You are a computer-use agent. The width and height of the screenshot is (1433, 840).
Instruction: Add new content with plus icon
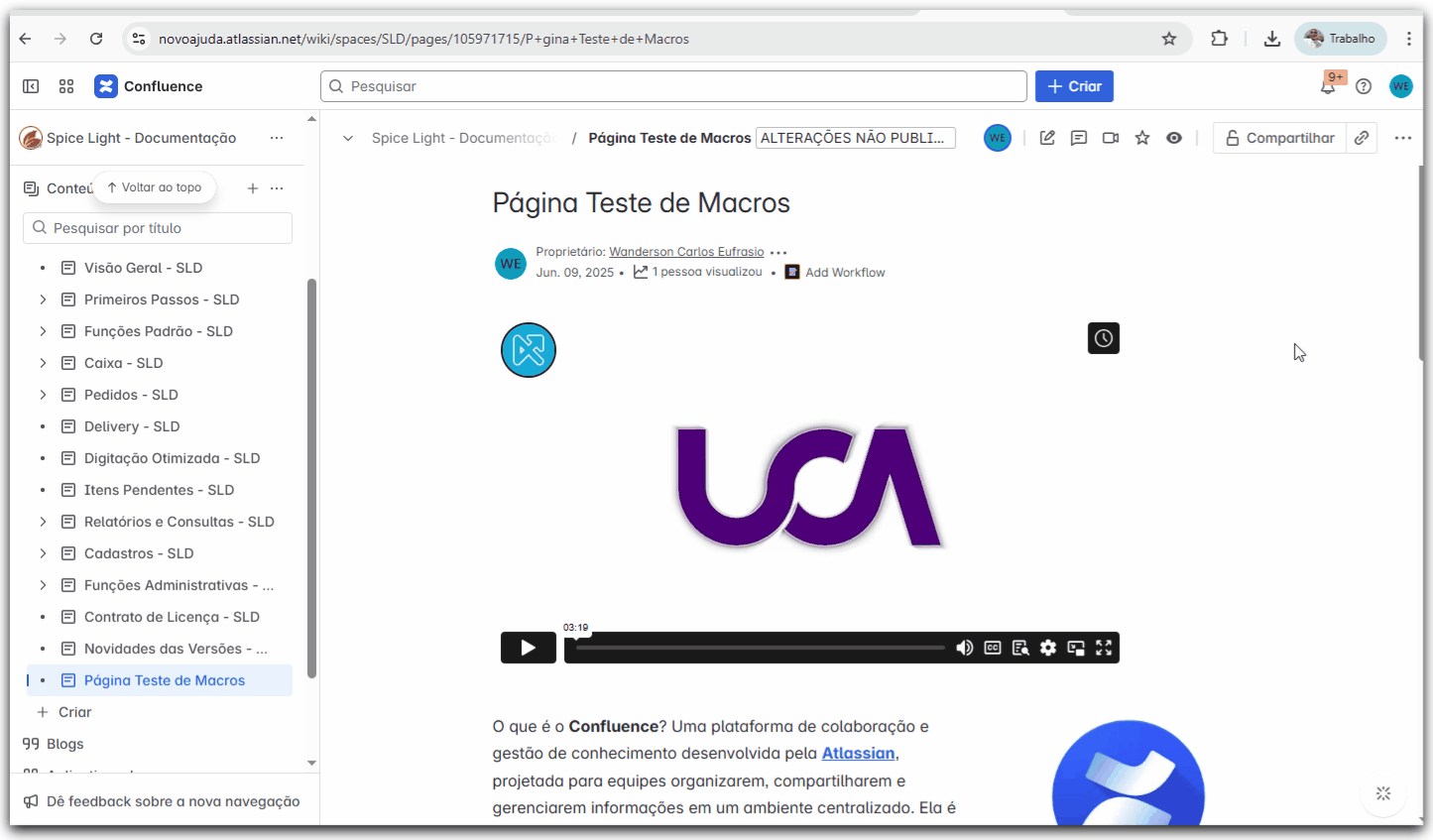pyautogui.click(x=253, y=188)
